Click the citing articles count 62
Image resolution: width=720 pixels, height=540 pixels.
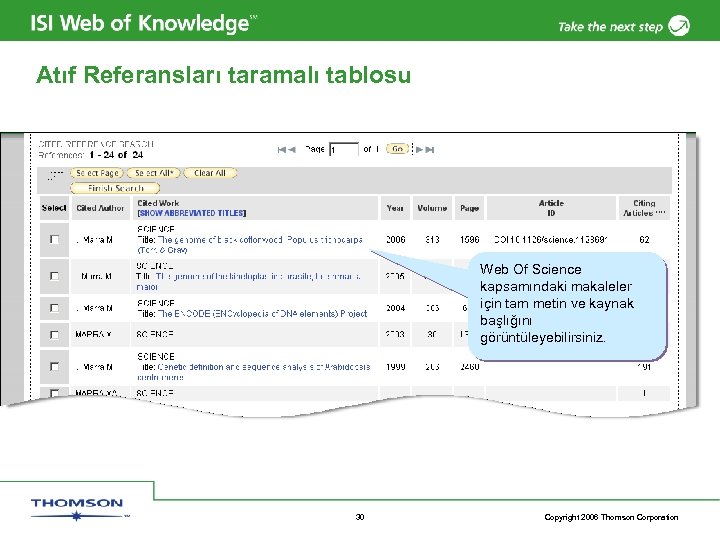(x=644, y=240)
